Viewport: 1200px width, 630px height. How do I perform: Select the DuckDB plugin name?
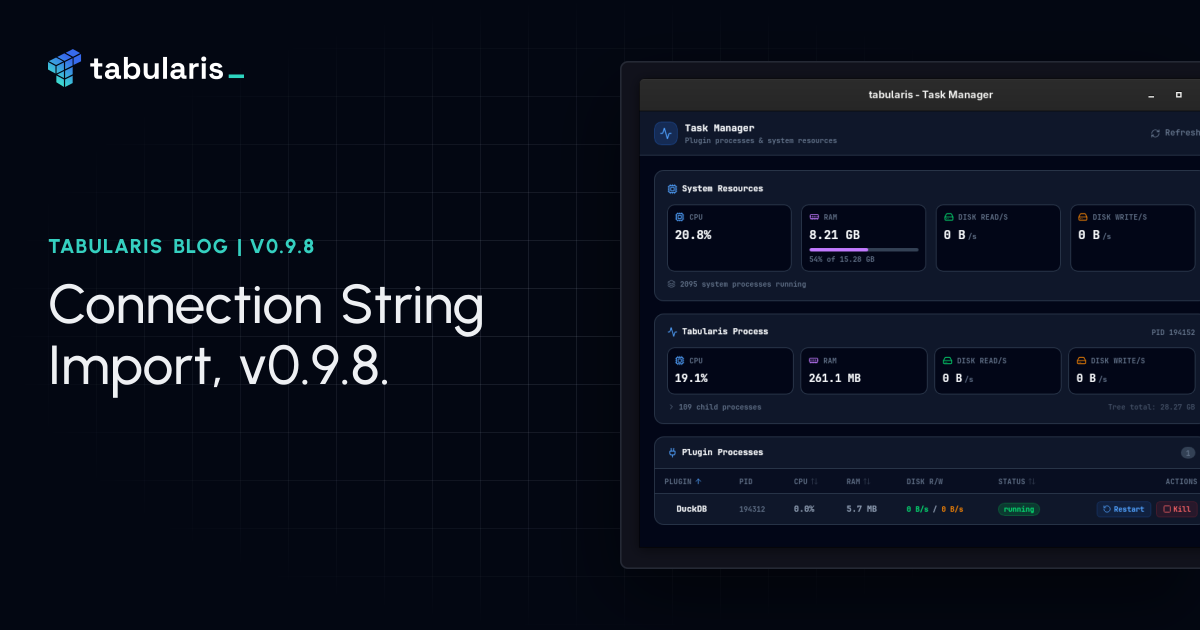pyautogui.click(x=692, y=509)
